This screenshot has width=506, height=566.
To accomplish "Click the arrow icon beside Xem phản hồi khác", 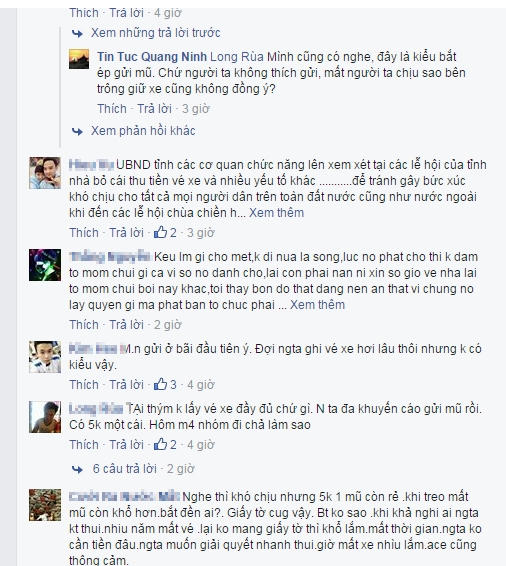I will 77,131.
